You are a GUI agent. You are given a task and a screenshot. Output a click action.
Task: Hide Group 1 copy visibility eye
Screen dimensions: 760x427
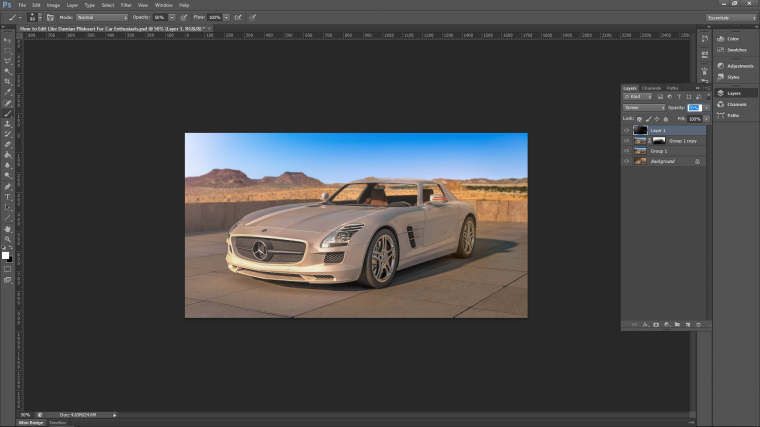[x=626, y=141]
